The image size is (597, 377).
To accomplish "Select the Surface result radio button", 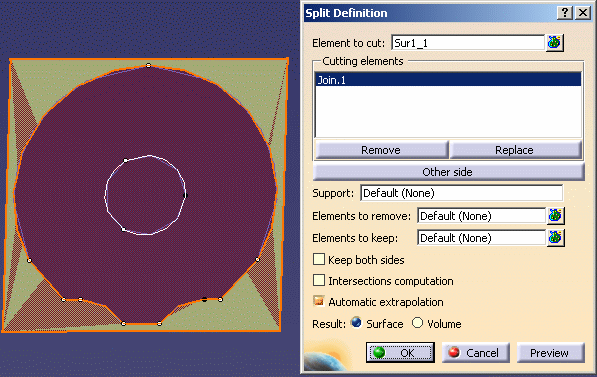I will coord(356,323).
